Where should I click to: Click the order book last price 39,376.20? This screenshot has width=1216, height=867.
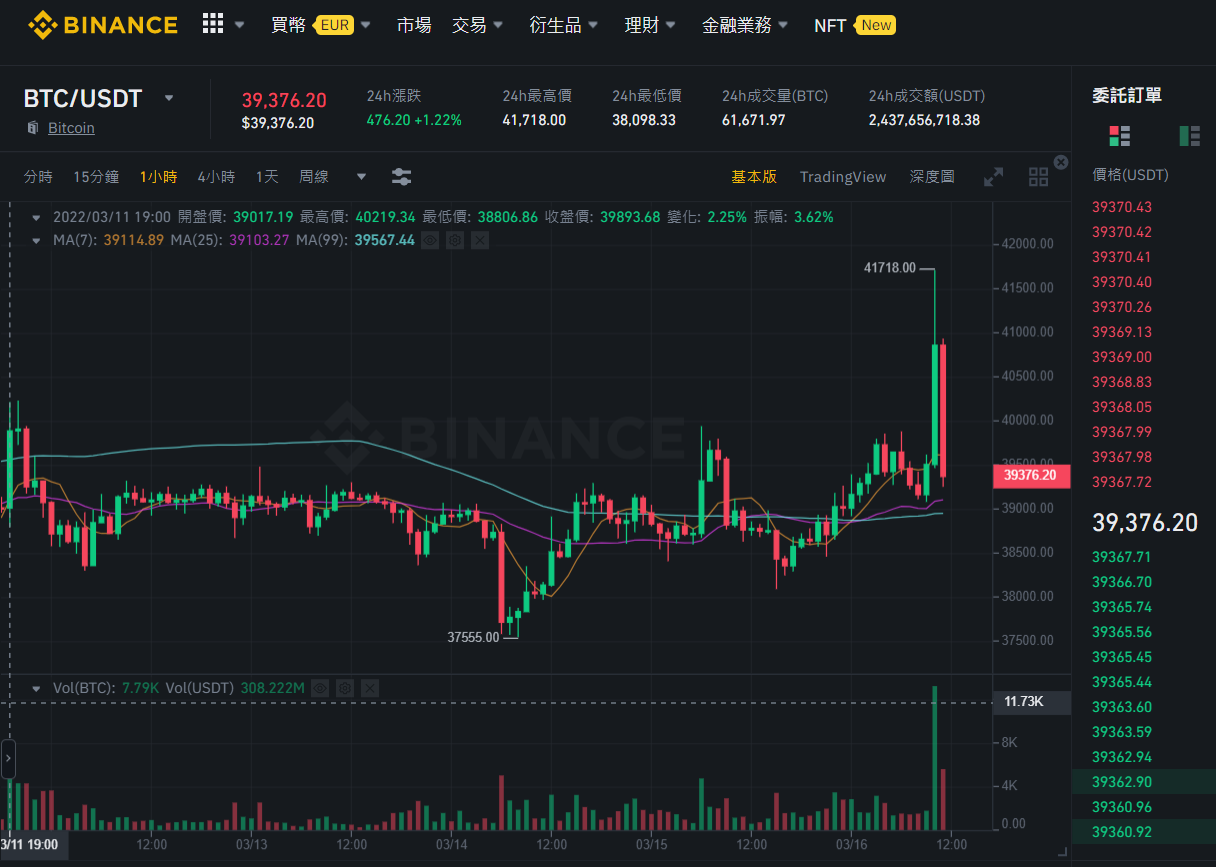(x=1145, y=522)
